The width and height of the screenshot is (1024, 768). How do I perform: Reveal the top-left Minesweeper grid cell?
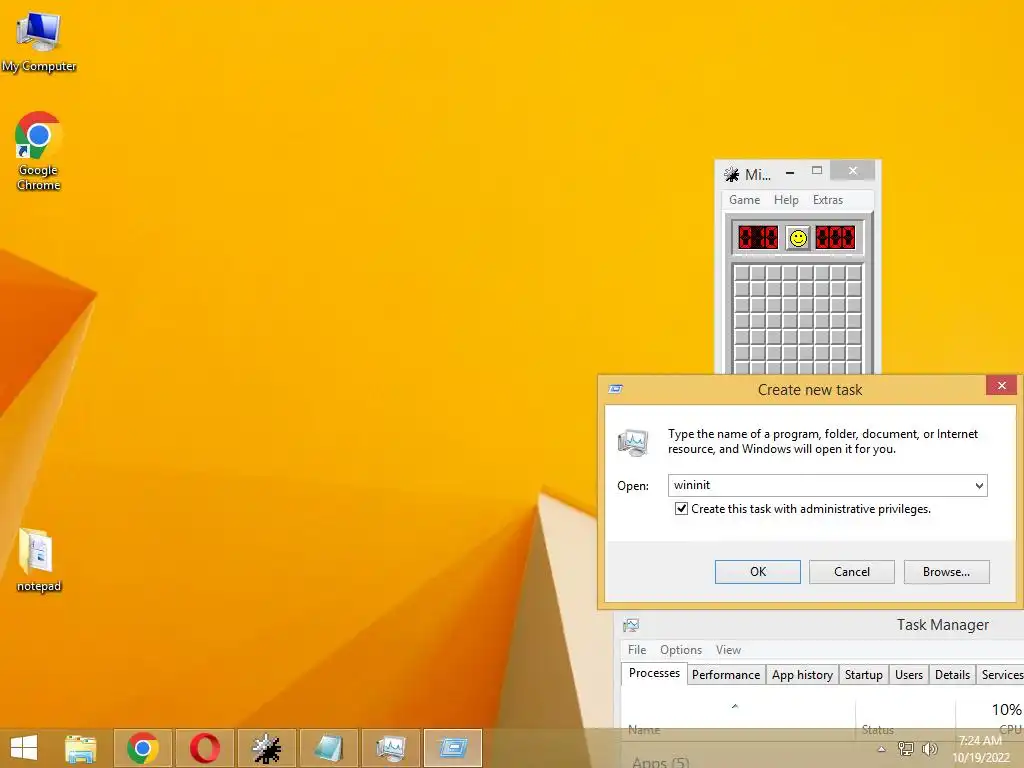[741, 273]
